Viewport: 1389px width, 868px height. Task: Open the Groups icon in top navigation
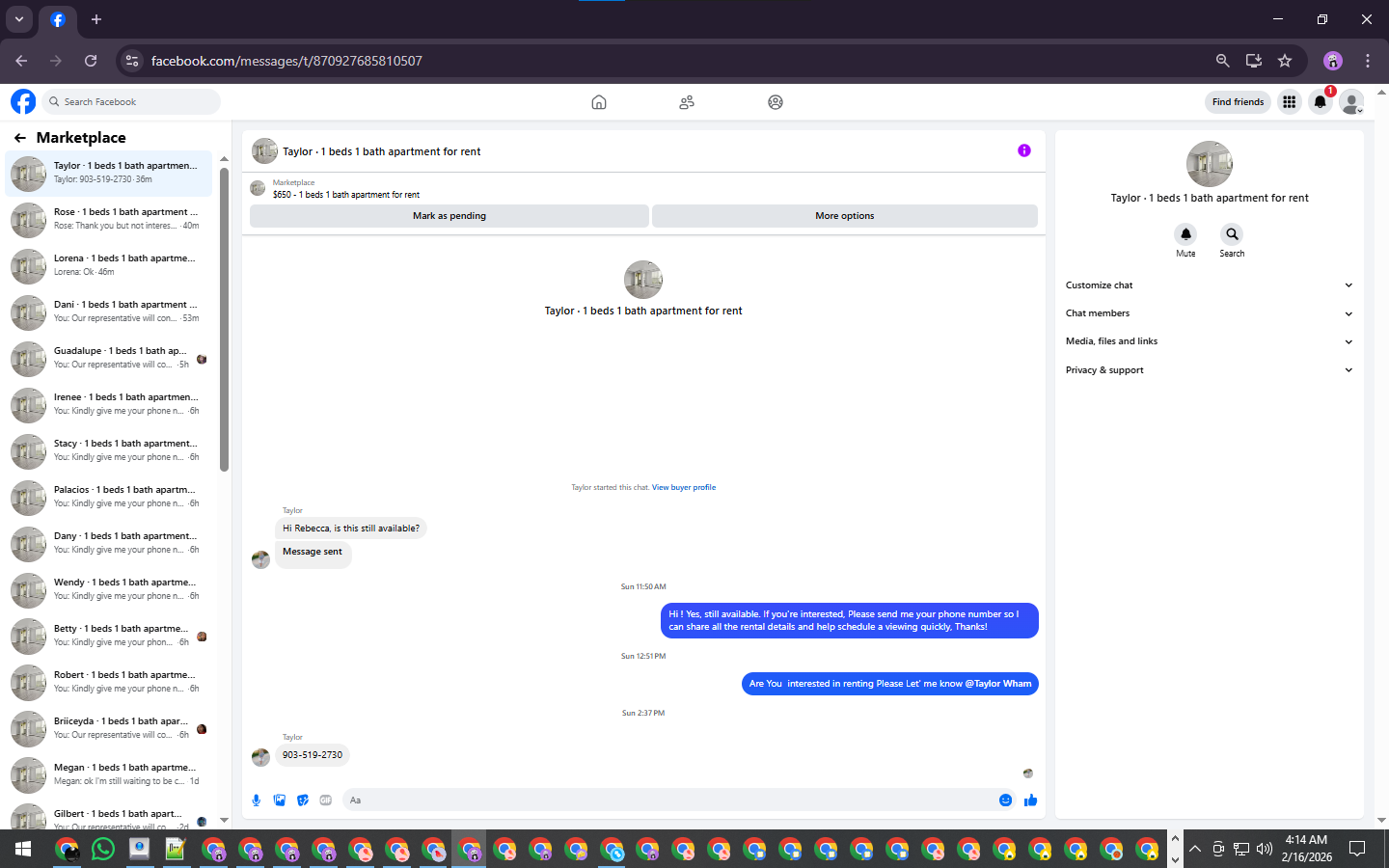[x=776, y=102]
